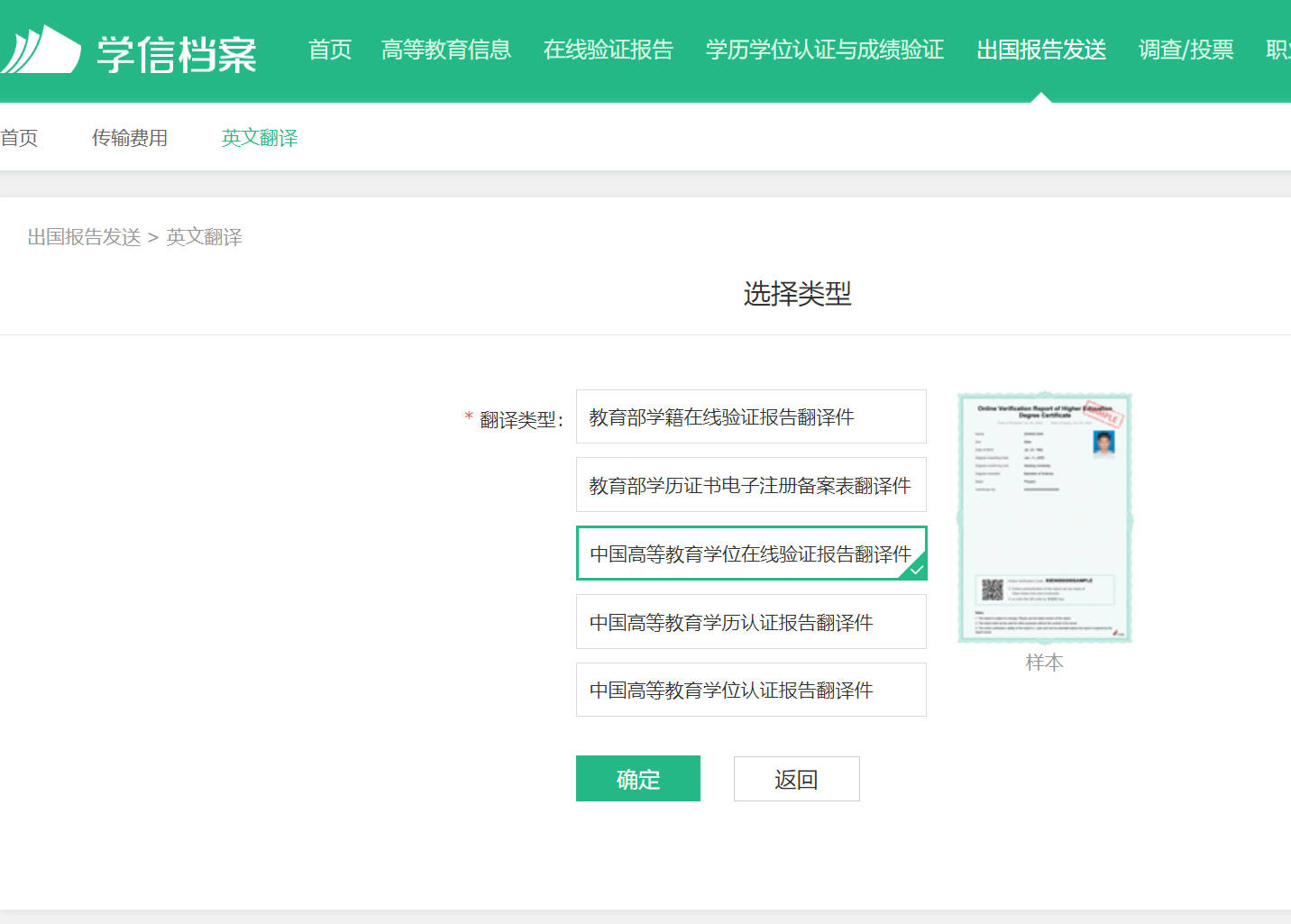The width and height of the screenshot is (1291, 924).
Task: Open the 高等教育信息 menu
Action: (x=446, y=51)
